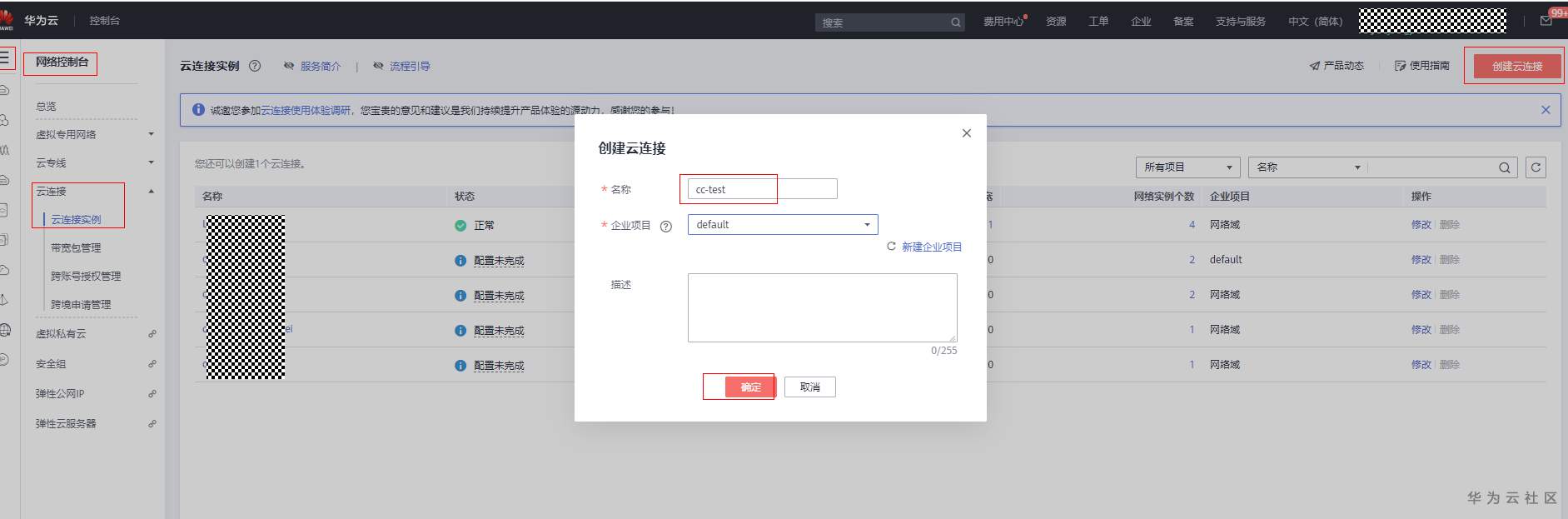Click the magnifier icon in the top search bar
Image resolution: width=1568 pixels, height=519 pixels.
(956, 22)
